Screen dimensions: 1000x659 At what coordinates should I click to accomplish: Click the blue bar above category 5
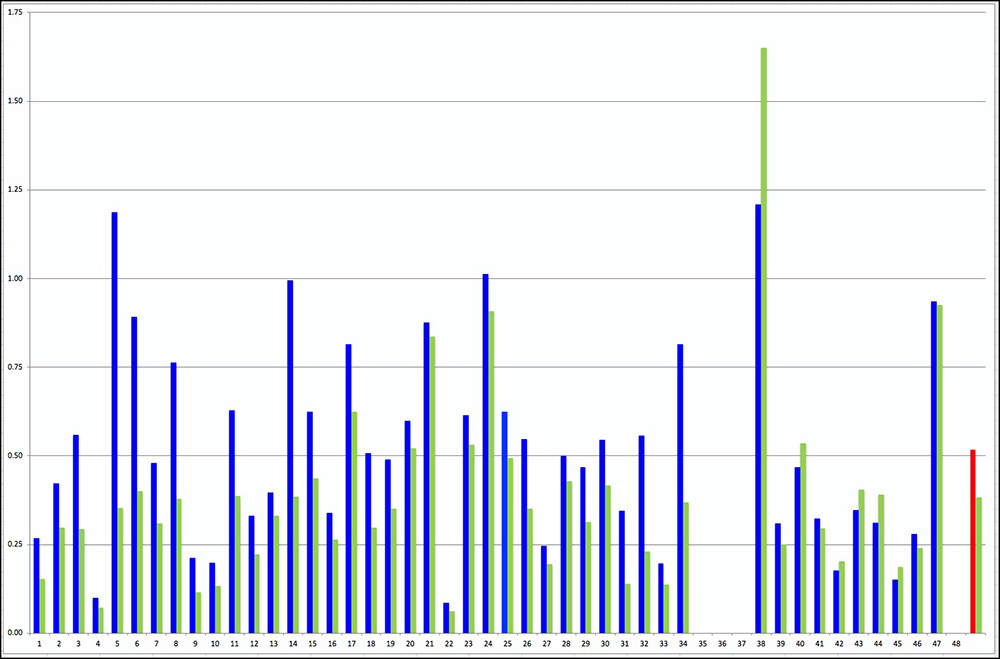click(115, 422)
